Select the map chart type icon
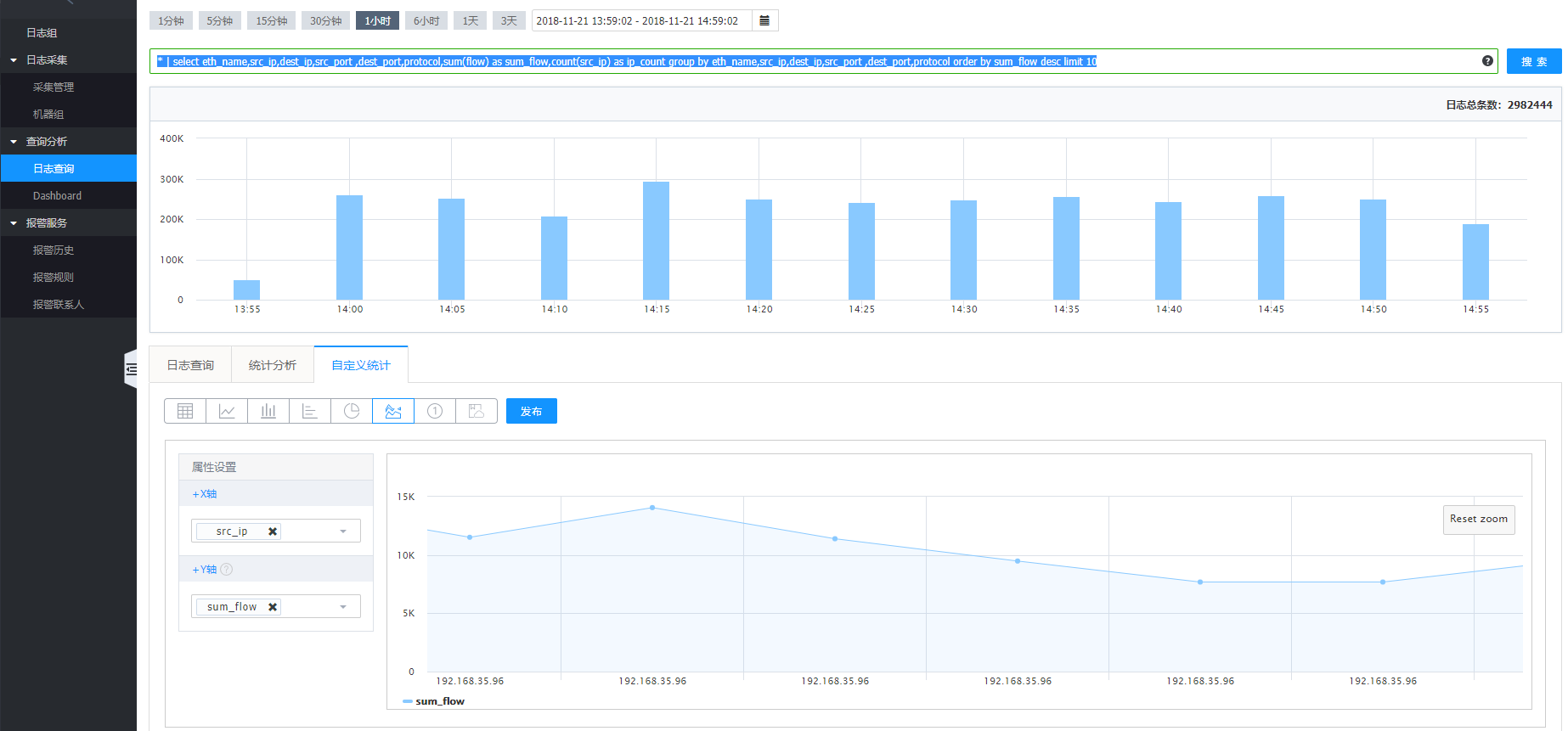The image size is (1568, 731). tap(477, 411)
